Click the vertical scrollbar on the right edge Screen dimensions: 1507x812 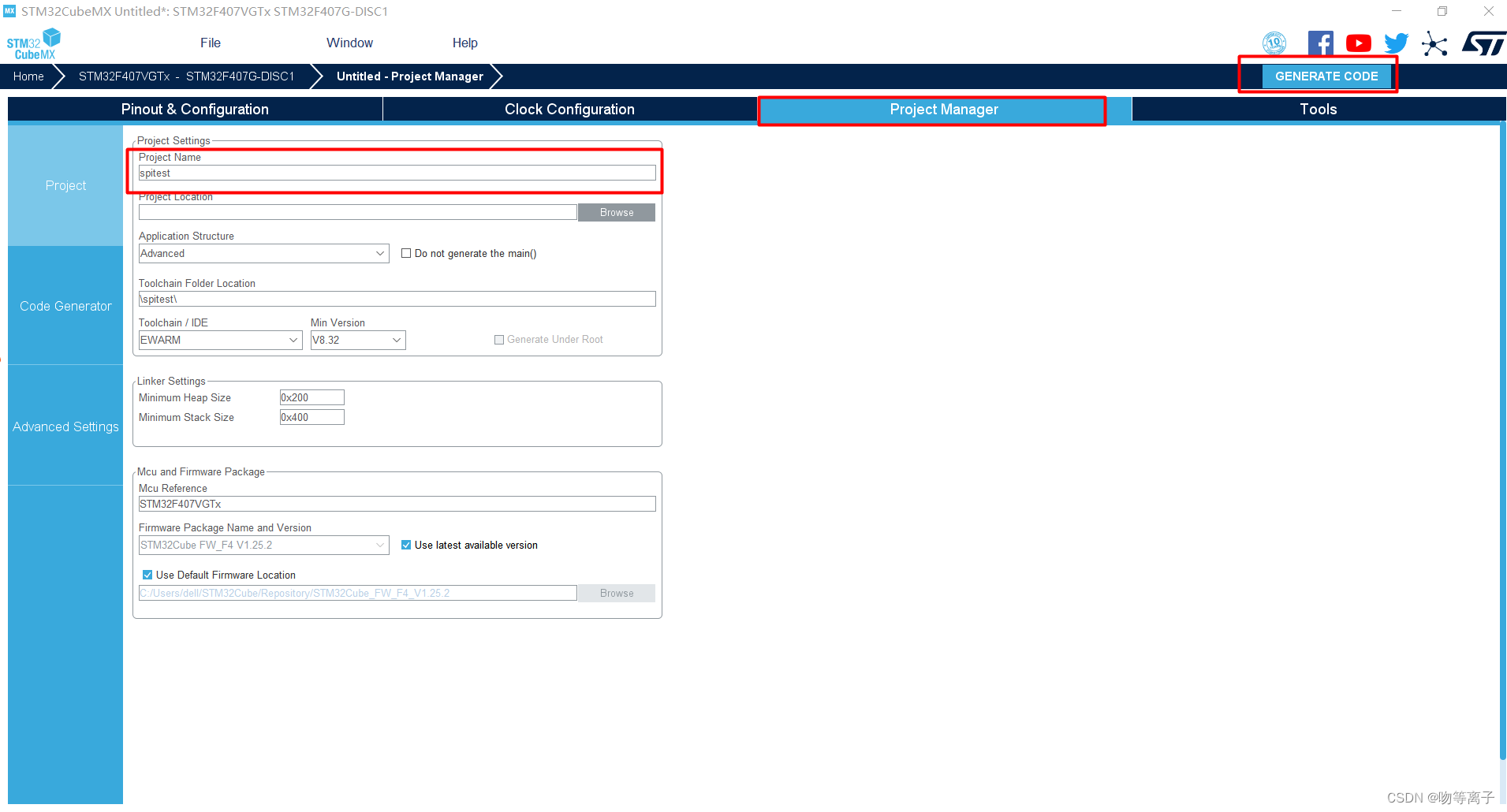1503,441
